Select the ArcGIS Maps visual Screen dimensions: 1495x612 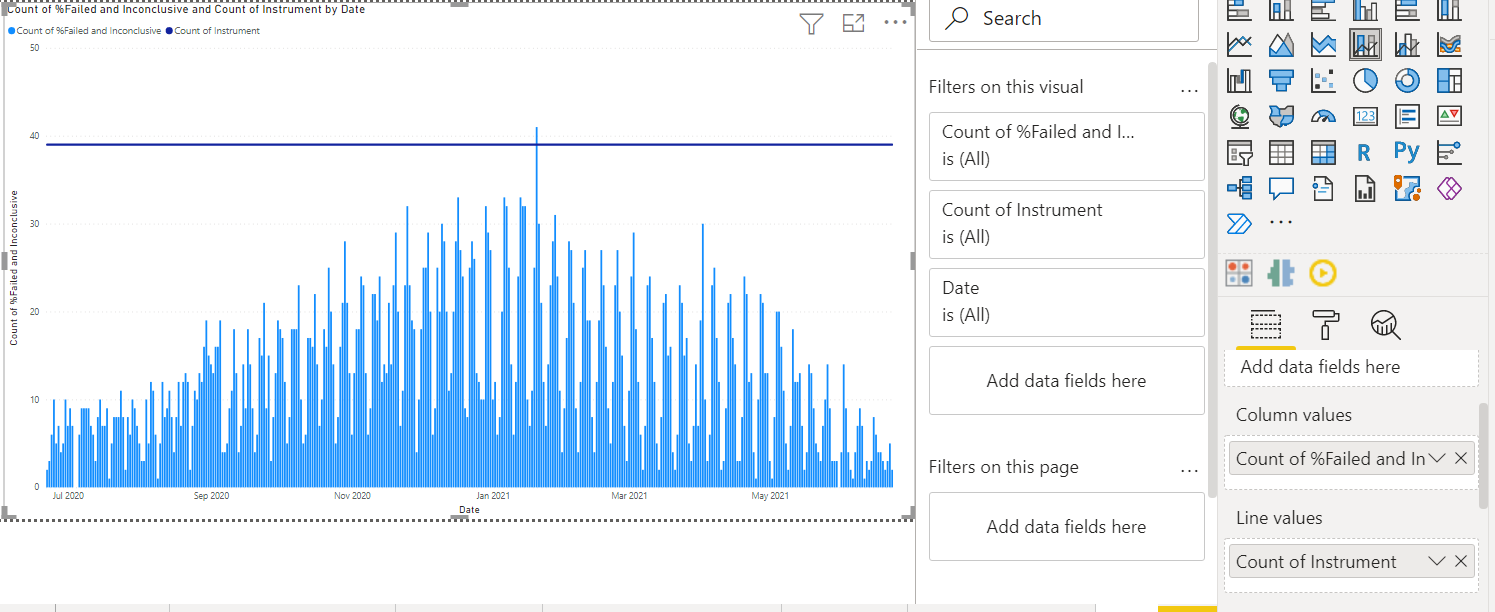tap(1407, 188)
